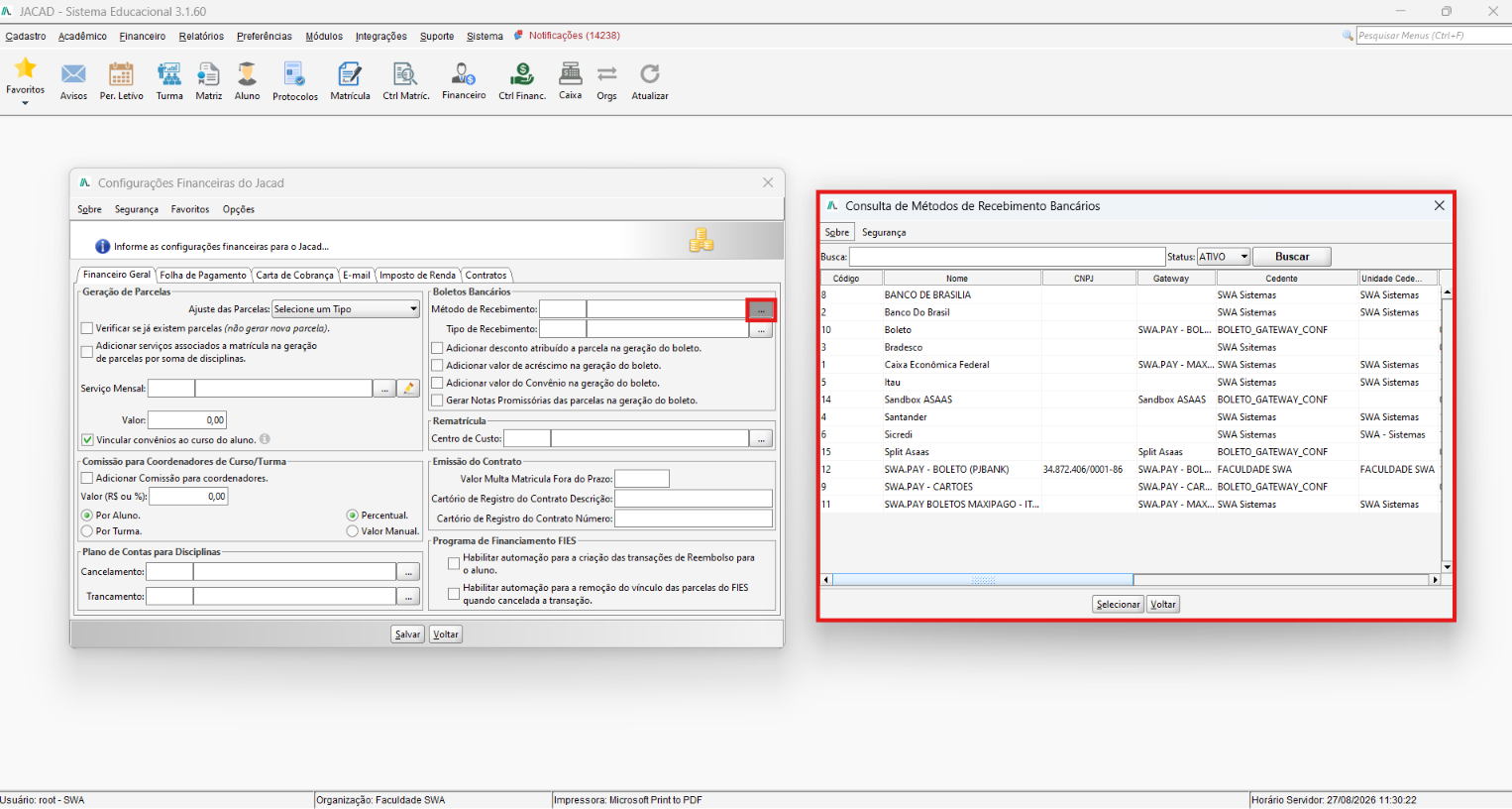Enable Gerar Notas Promissórias checkbox
The image size is (1512, 809).
[437, 401]
